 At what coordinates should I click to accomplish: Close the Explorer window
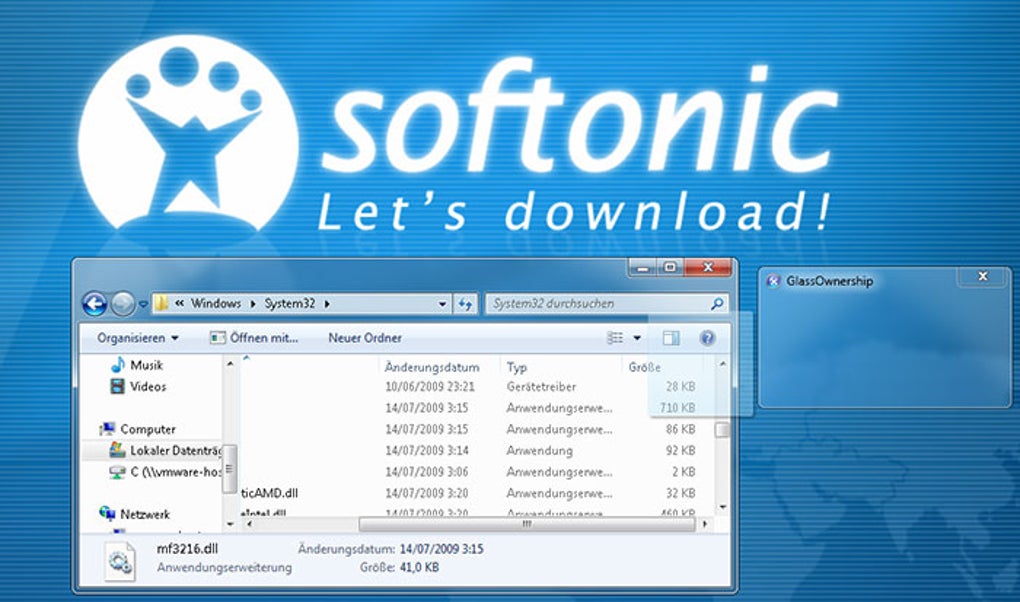[x=708, y=267]
